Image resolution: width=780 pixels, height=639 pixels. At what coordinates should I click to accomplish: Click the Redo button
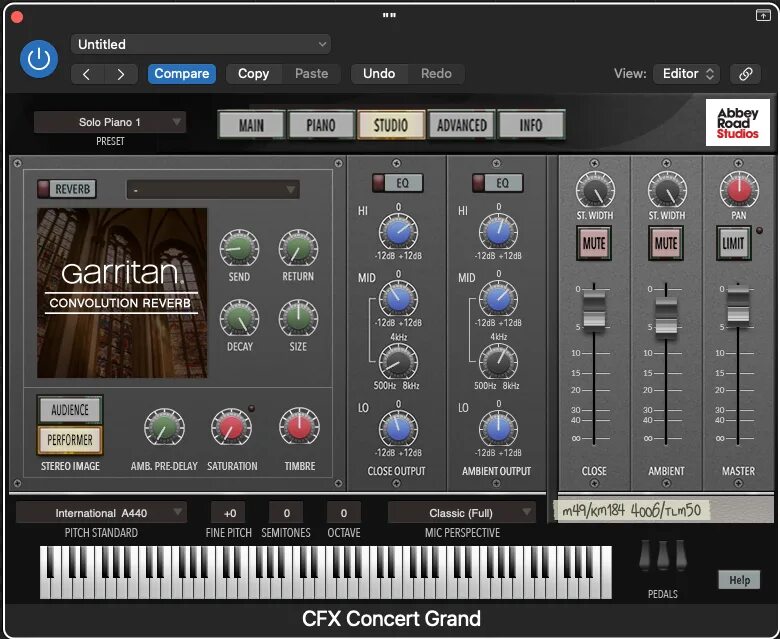[436, 74]
